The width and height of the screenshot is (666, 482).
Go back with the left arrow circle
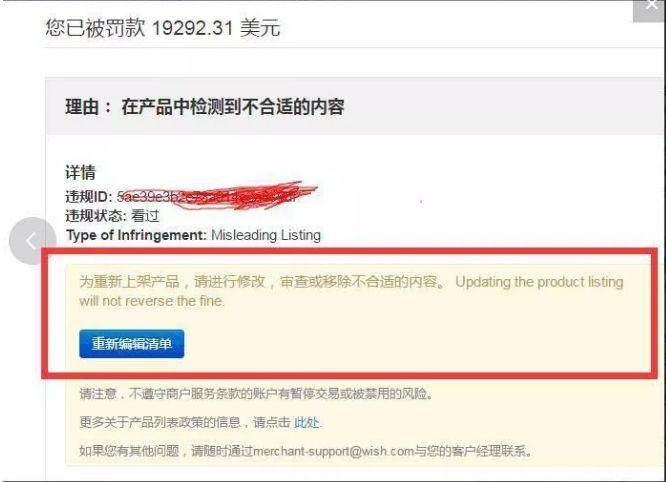point(32,241)
